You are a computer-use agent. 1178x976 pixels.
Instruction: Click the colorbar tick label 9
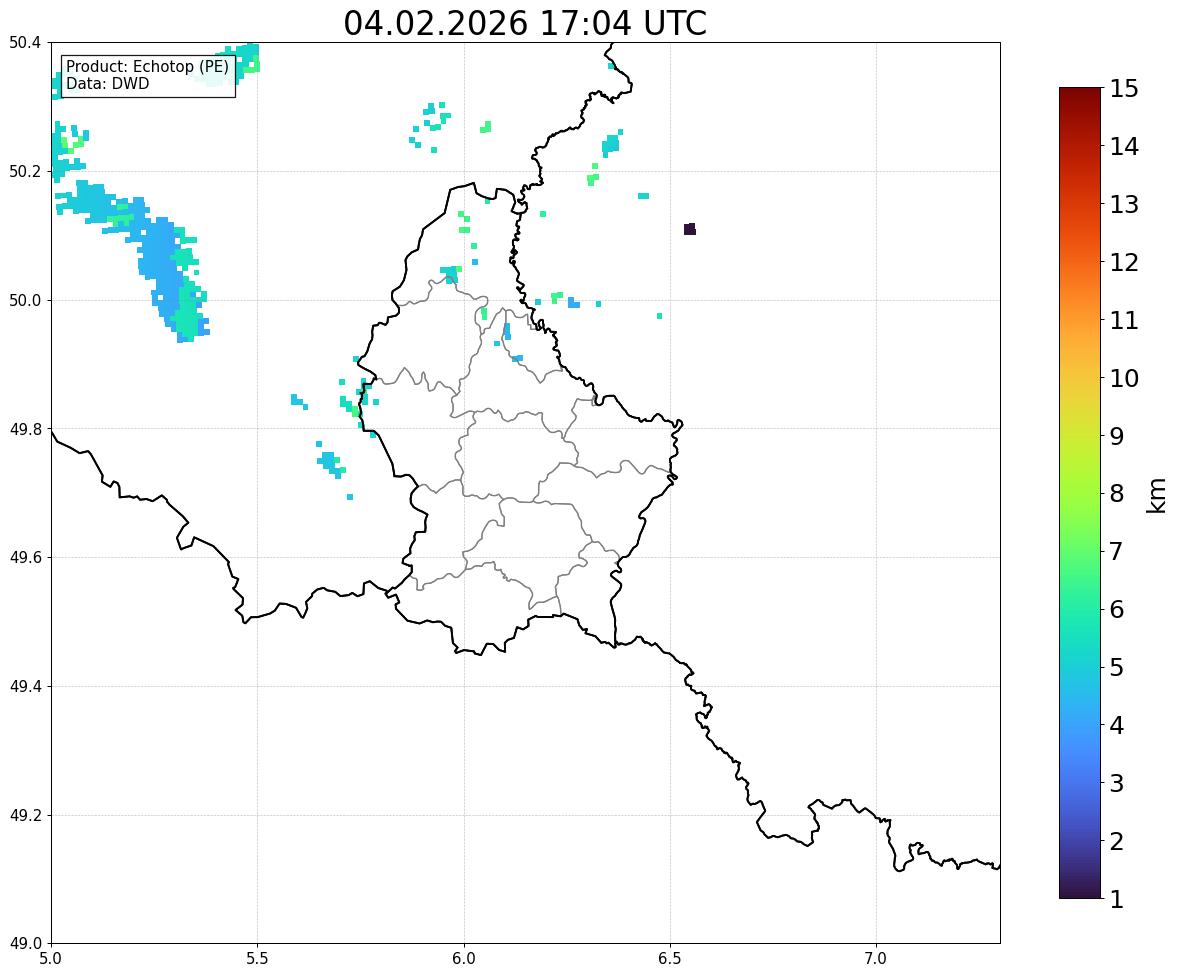1117,436
